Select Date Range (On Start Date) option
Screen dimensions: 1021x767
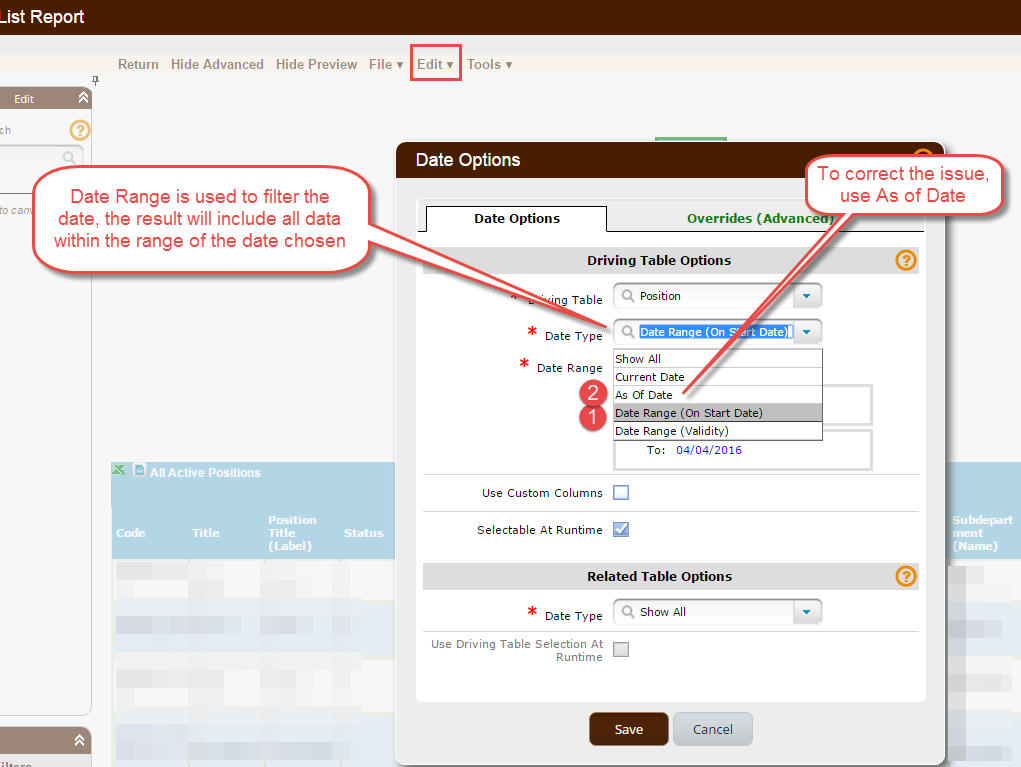718,413
